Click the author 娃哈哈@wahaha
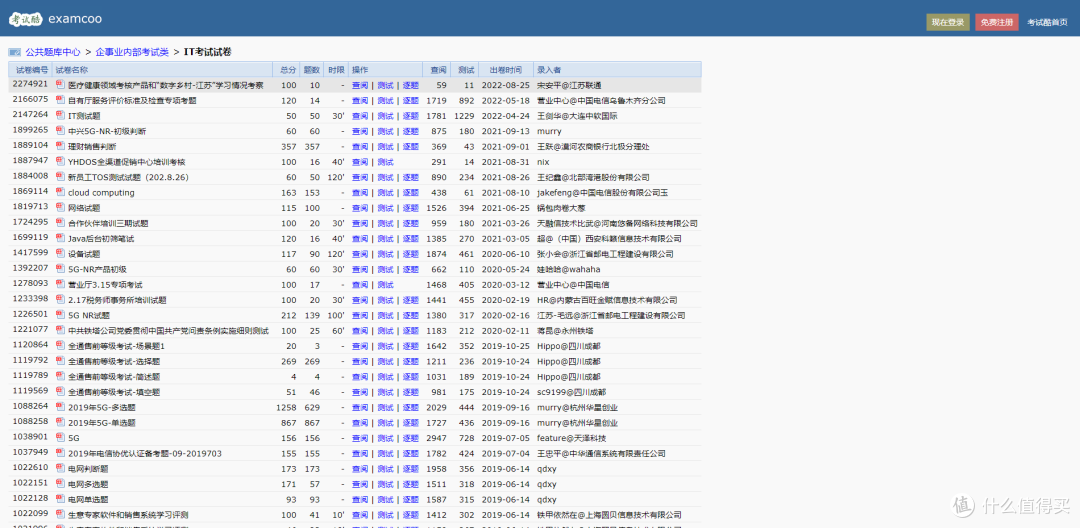The width and height of the screenshot is (1080, 528). coord(568,269)
